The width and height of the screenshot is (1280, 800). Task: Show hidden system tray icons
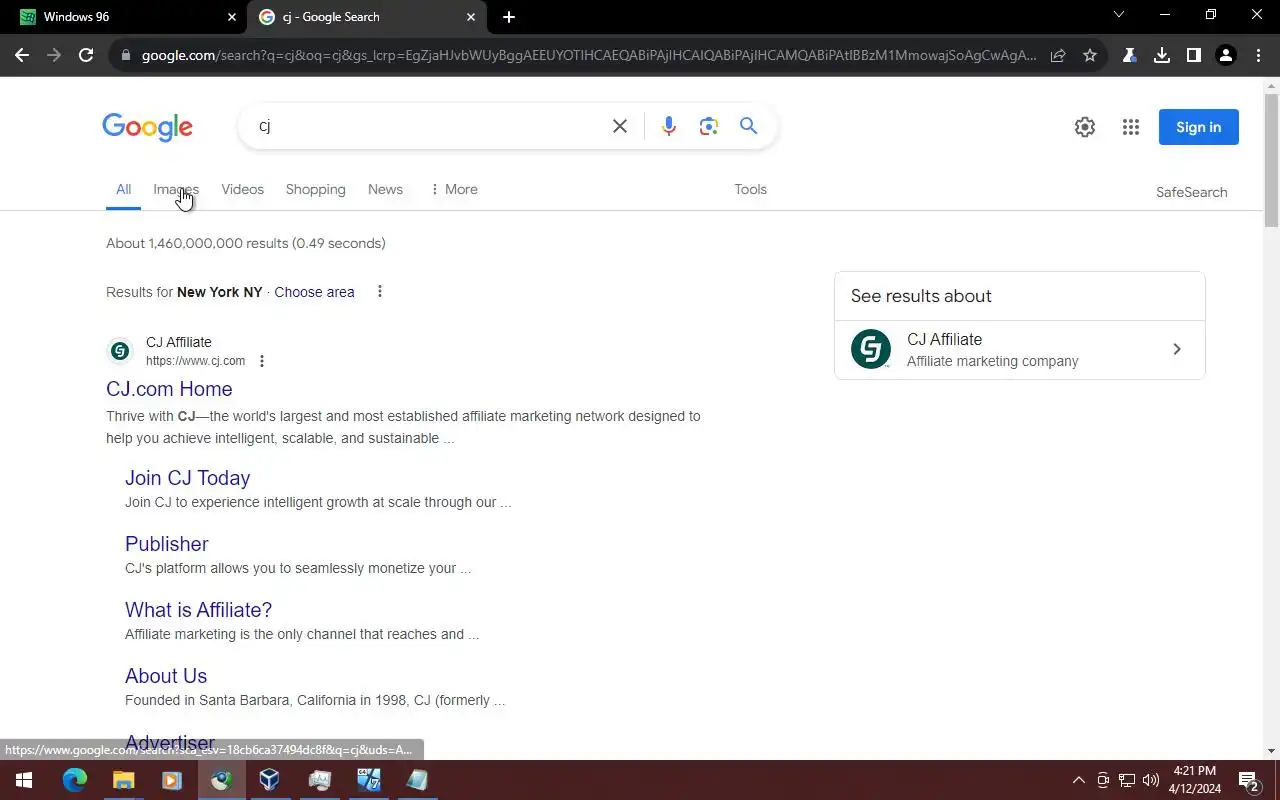click(x=1078, y=780)
